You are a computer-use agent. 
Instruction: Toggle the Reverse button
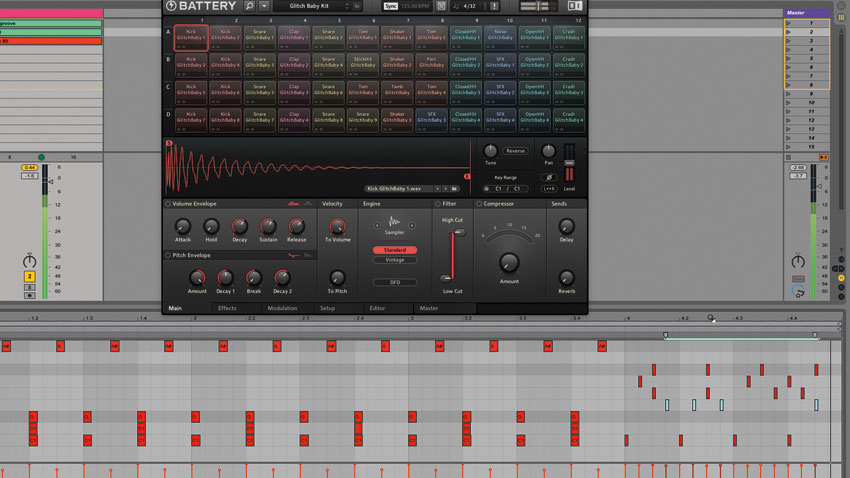coord(515,151)
